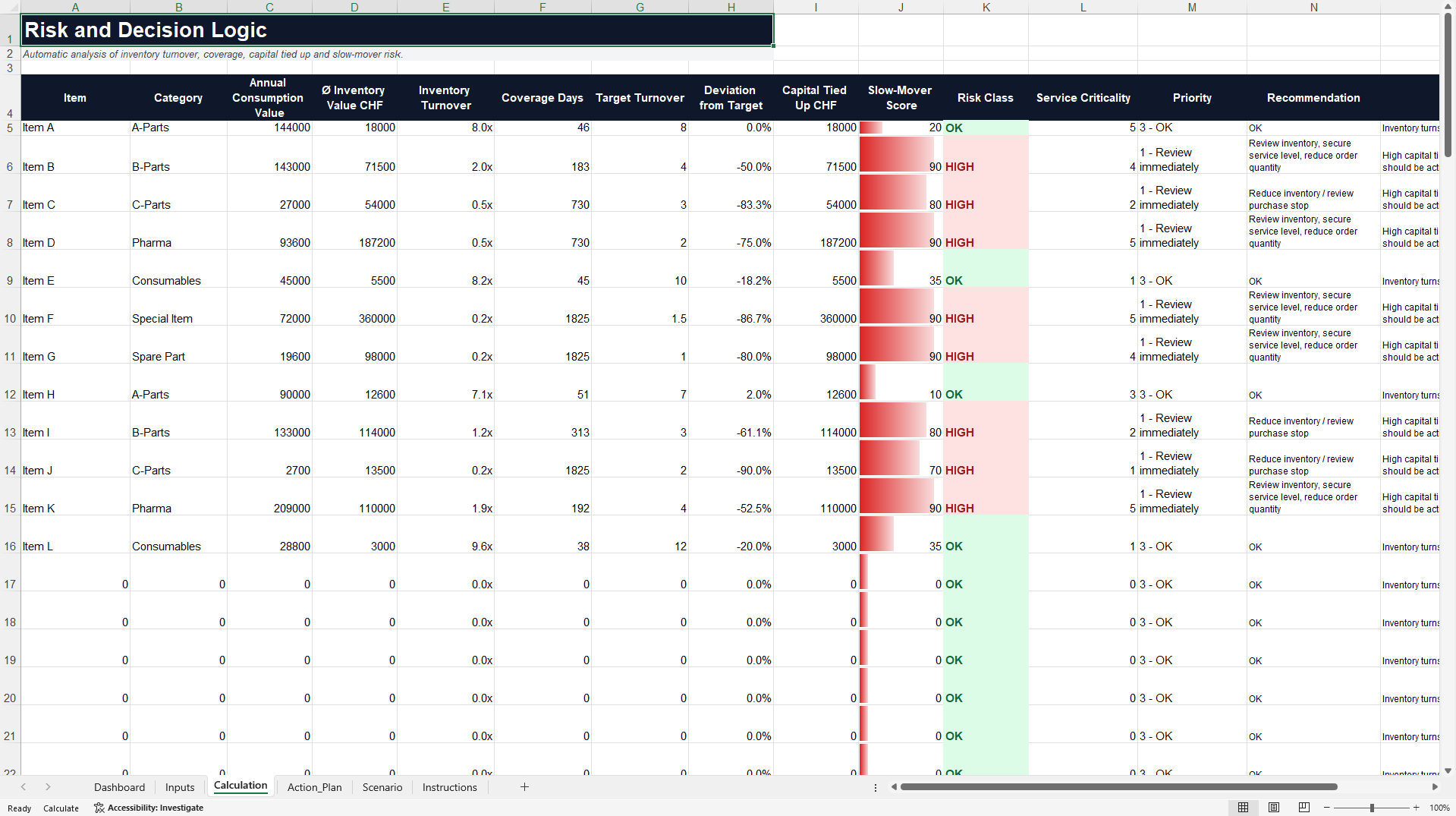The image size is (1456, 816).
Task: Click the Inventory Turnover header cell
Action: [445, 98]
